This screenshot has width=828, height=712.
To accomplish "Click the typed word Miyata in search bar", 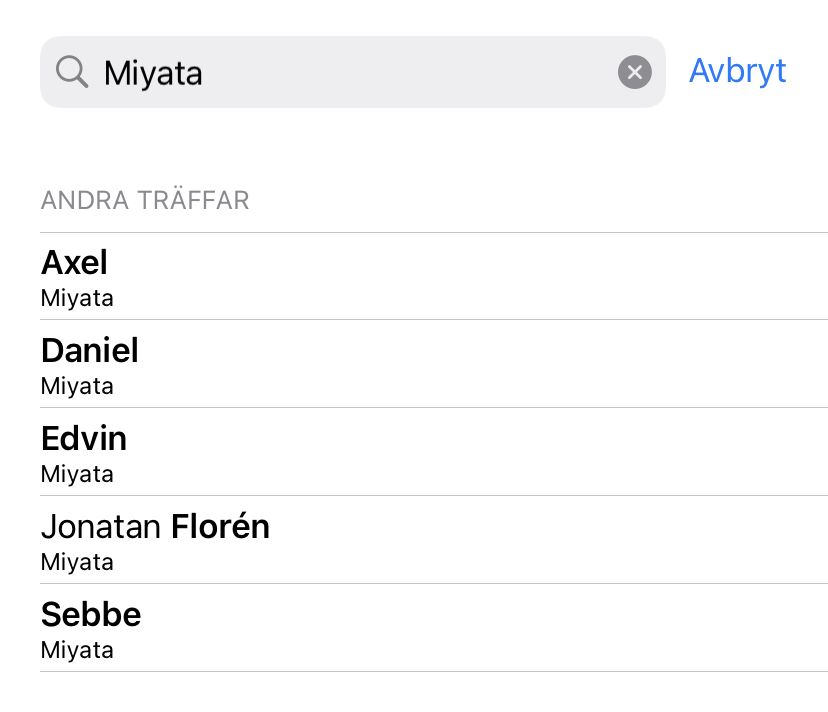I will (153, 73).
